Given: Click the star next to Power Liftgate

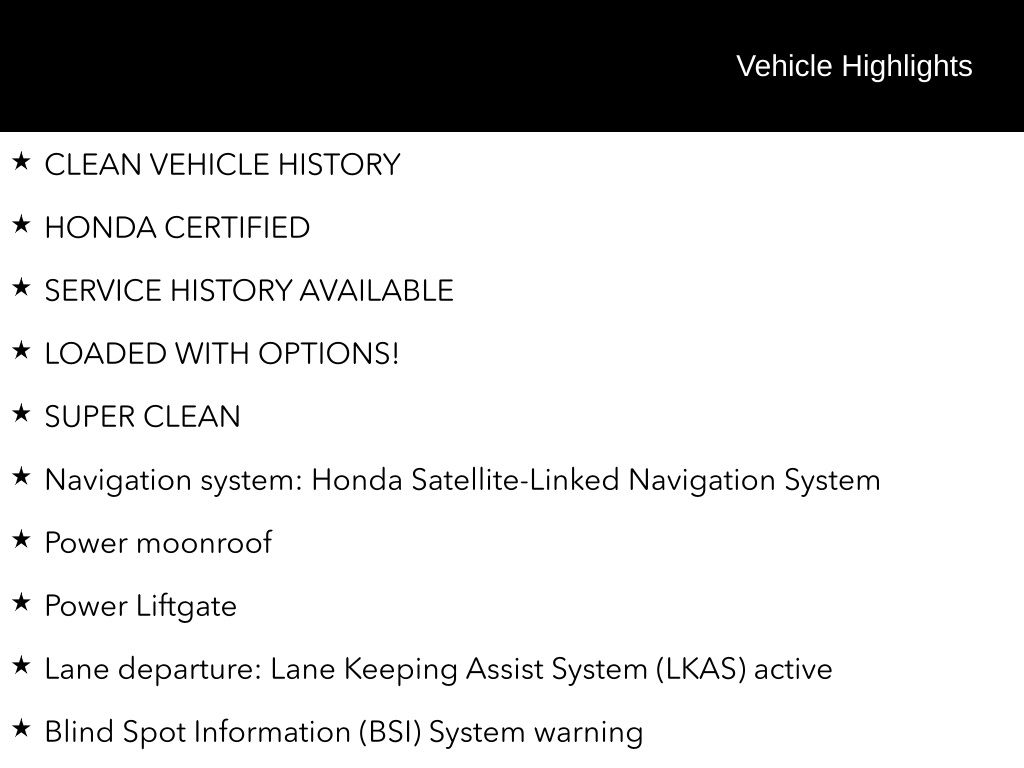Looking at the screenshot, I should click(21, 603).
